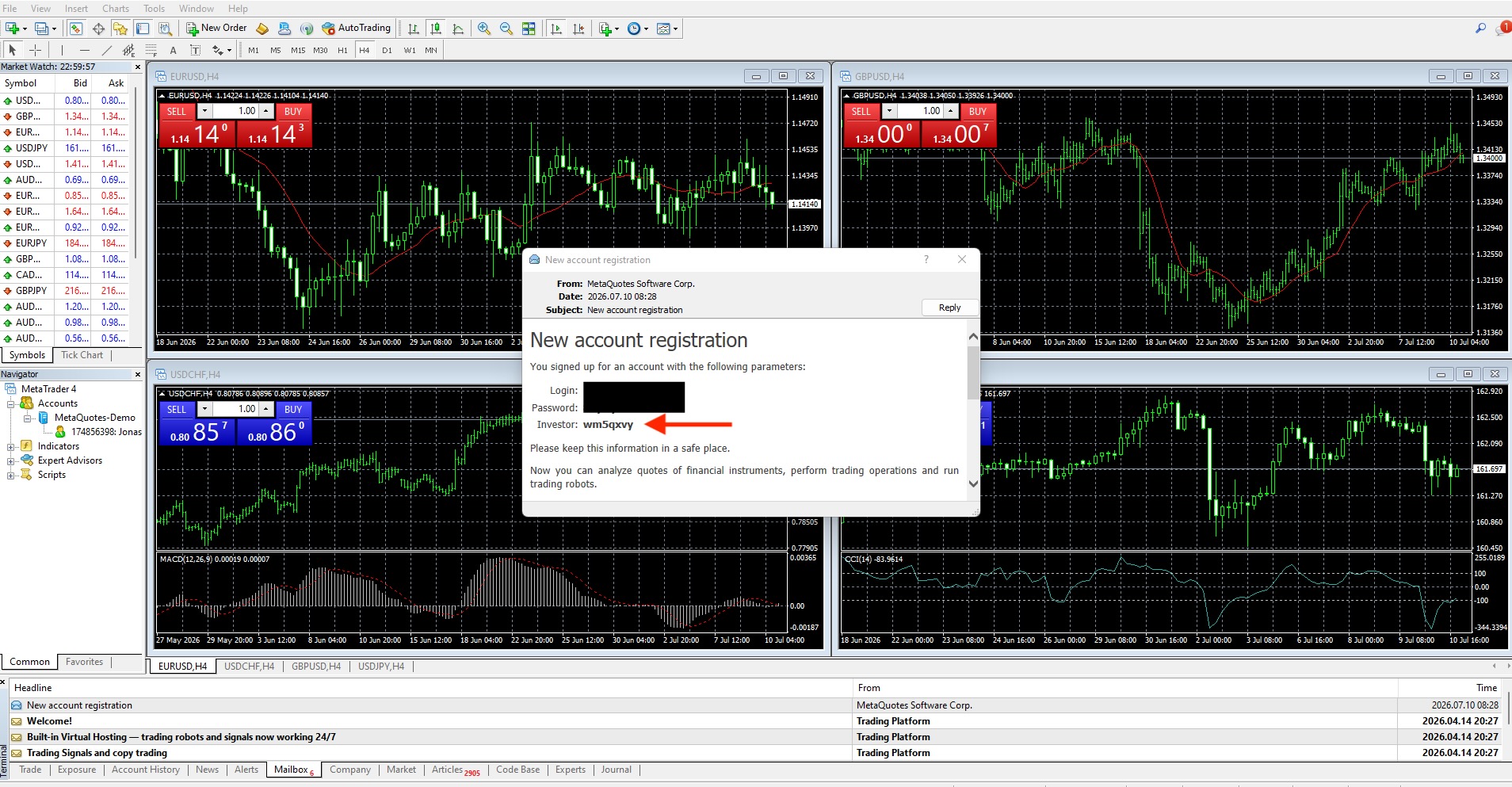Toggle Chart Shift

[x=578, y=29]
